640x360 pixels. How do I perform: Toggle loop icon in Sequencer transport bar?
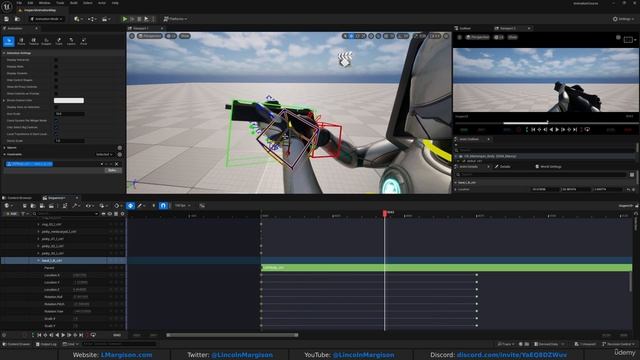click(x=93, y=335)
